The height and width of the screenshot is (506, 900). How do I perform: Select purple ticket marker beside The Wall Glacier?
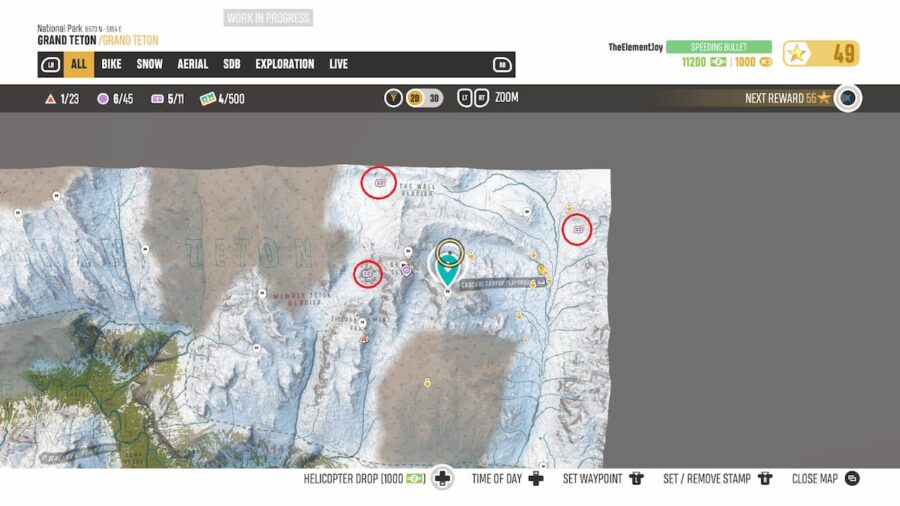(379, 183)
